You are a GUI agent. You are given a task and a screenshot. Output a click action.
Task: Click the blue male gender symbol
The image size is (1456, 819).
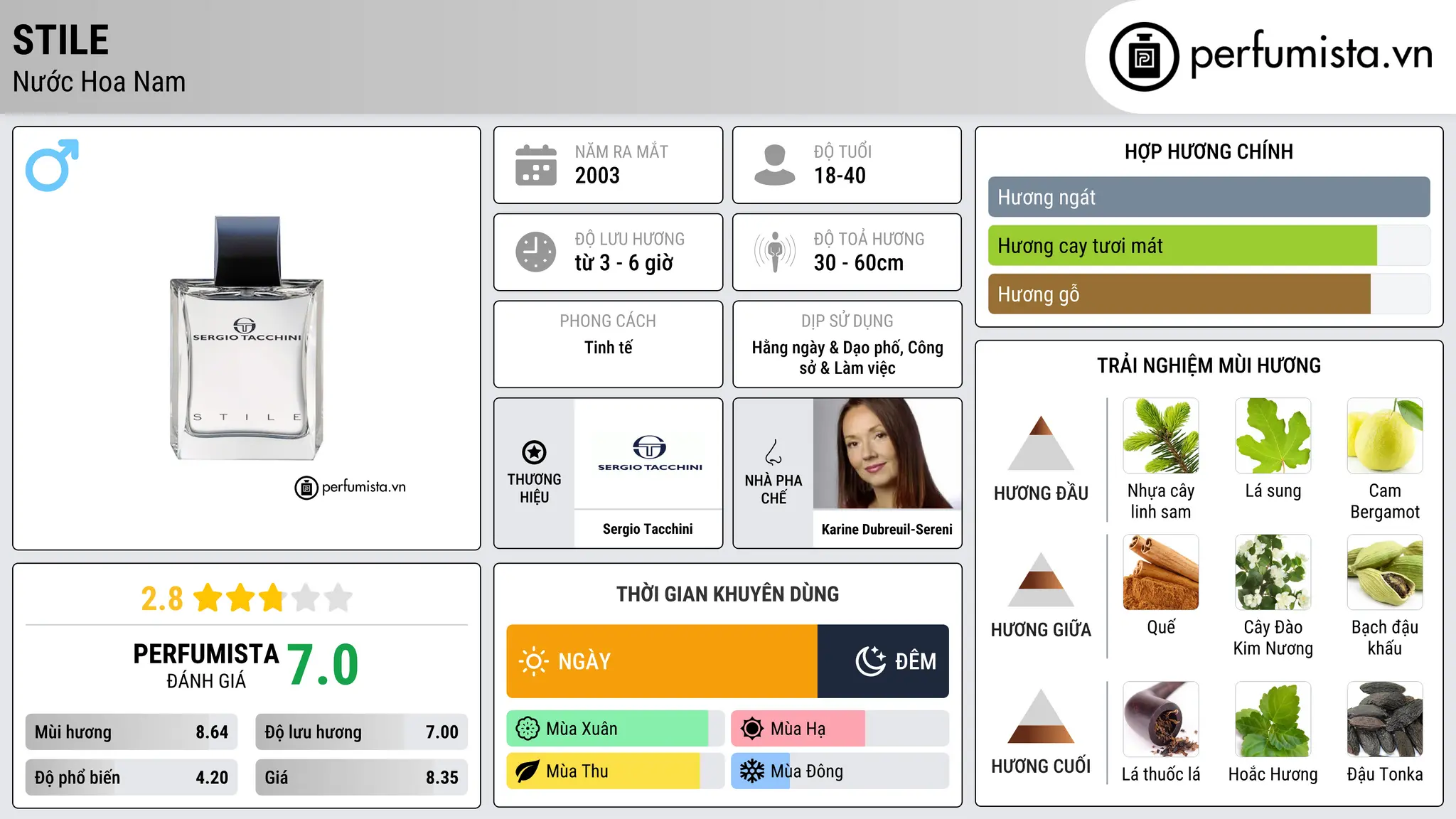pos(52,165)
